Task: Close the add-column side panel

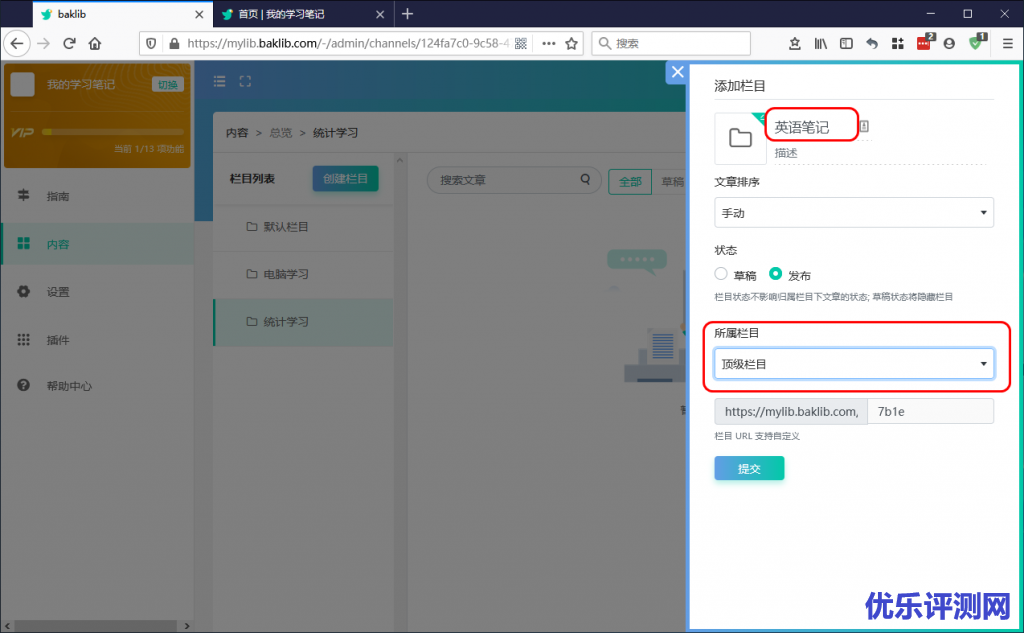Action: [677, 72]
